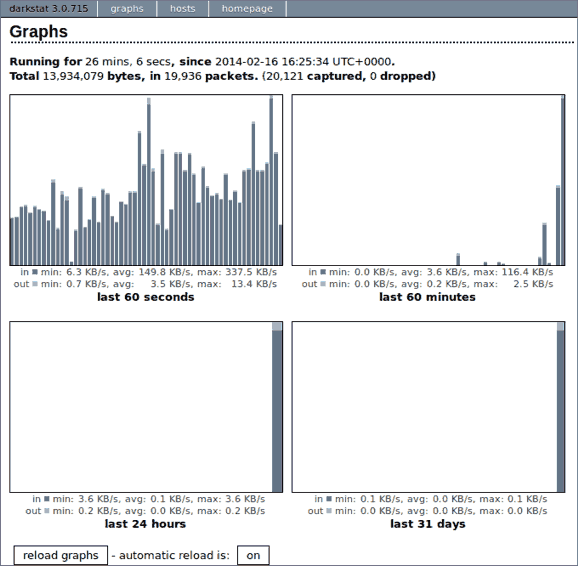Click the last 31 days graph

(428, 407)
